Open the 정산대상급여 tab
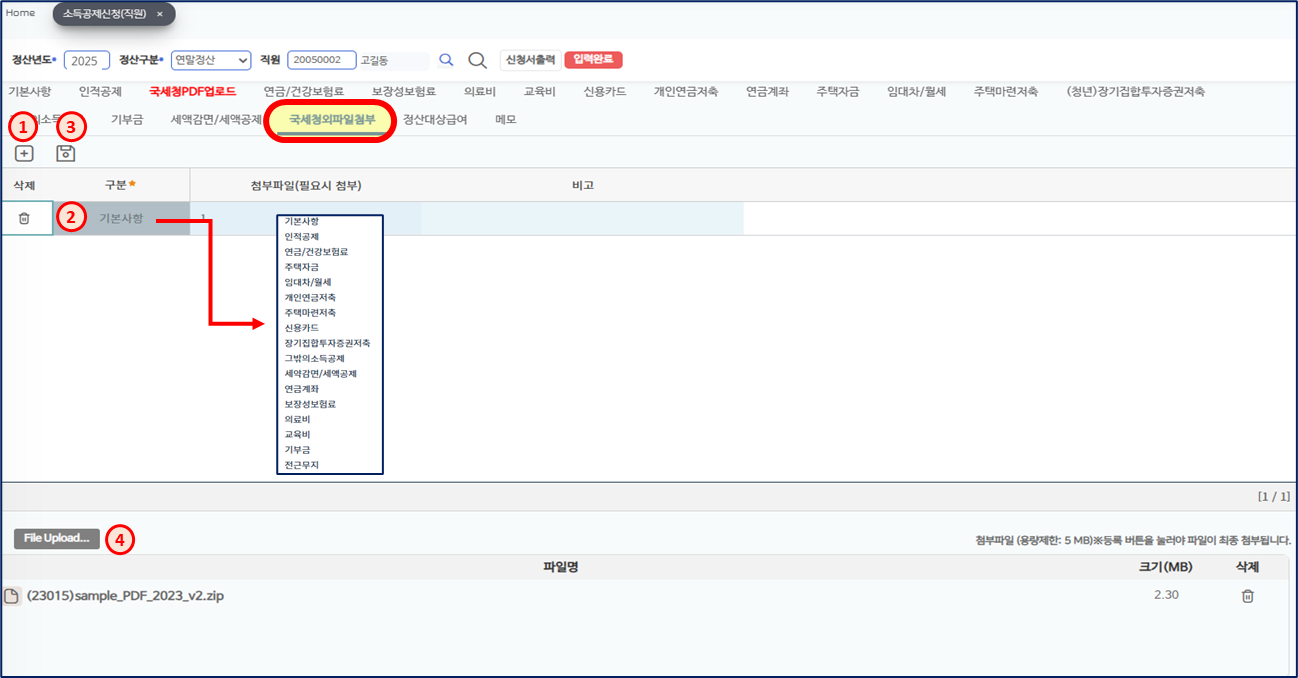This screenshot has height=678, width=1298. pos(435,119)
